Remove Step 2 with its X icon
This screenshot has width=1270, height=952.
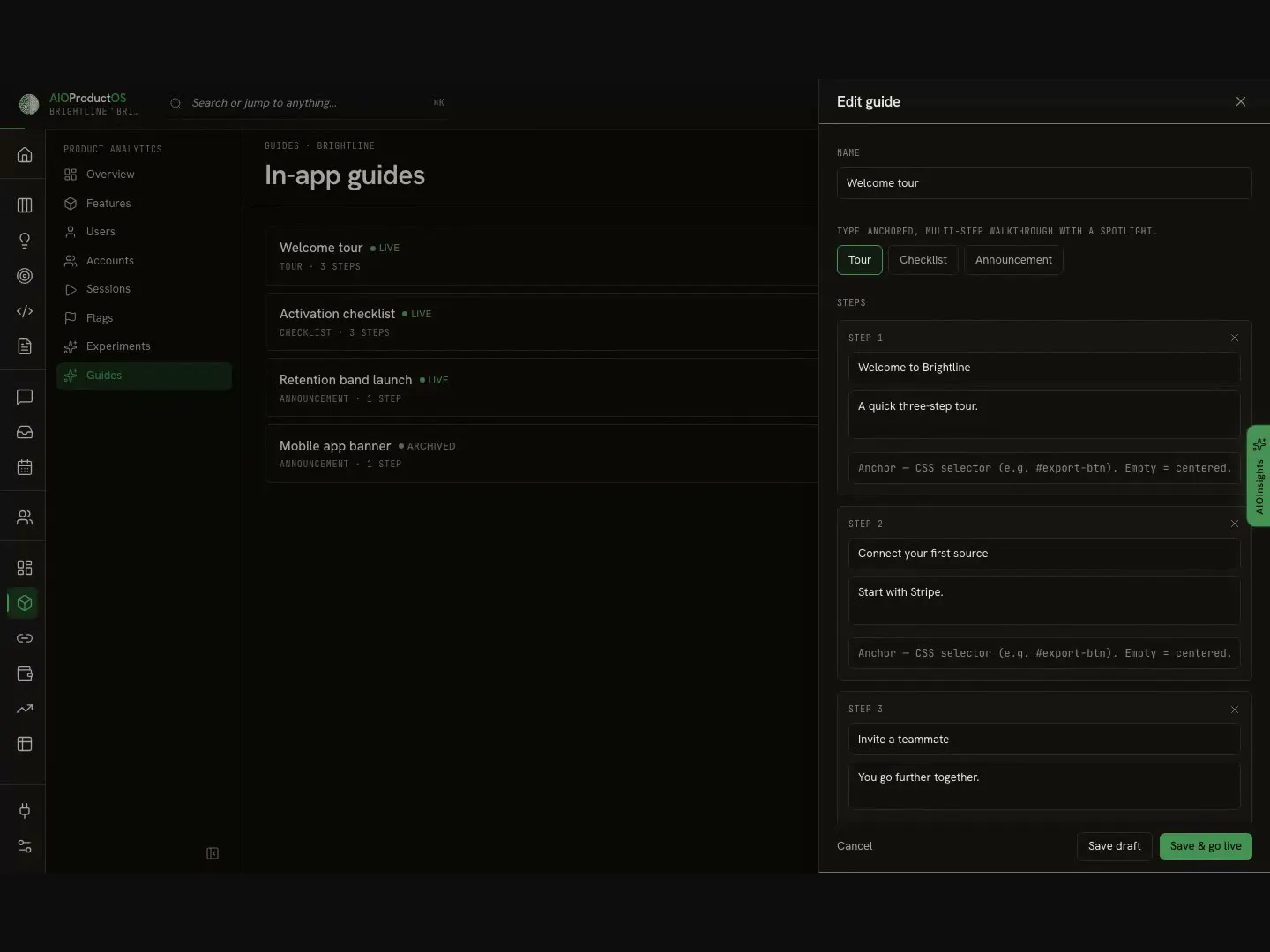point(1235,524)
